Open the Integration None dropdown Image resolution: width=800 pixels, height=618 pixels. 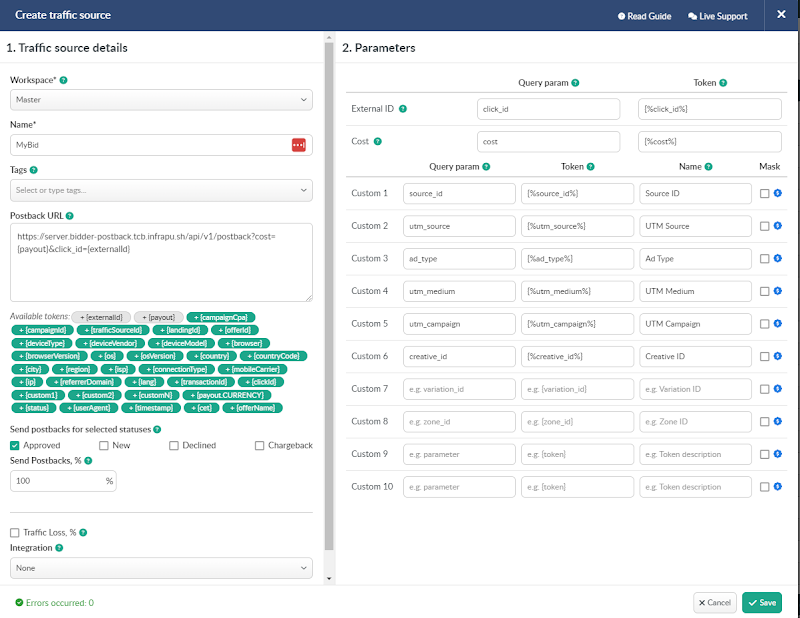tap(161, 568)
